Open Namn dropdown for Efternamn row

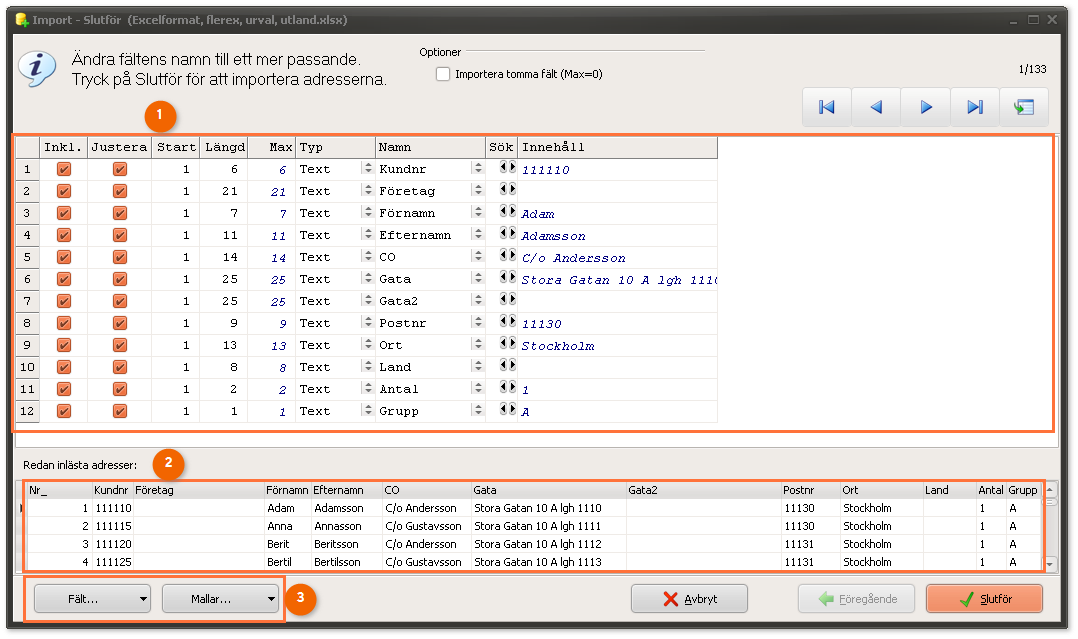[478, 235]
